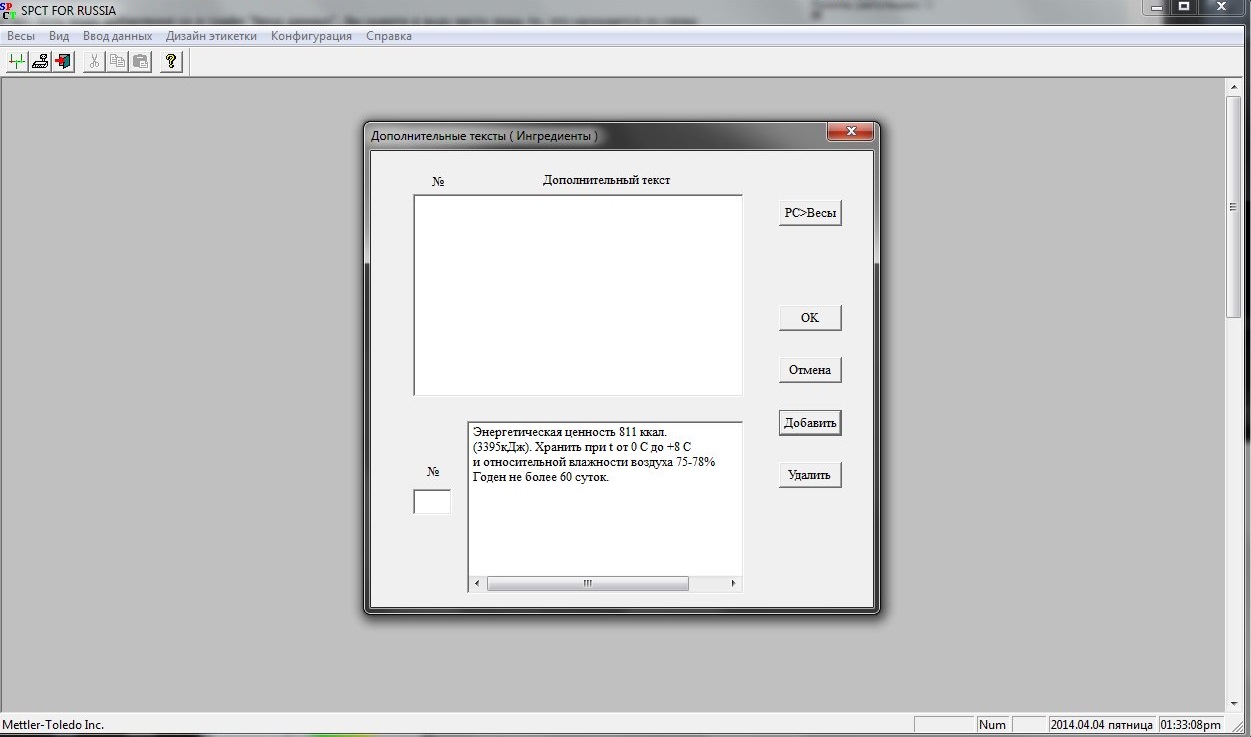Viewport: 1251px width, 737px height.
Task: Click the yellow question mark Help icon
Action: [x=171, y=62]
